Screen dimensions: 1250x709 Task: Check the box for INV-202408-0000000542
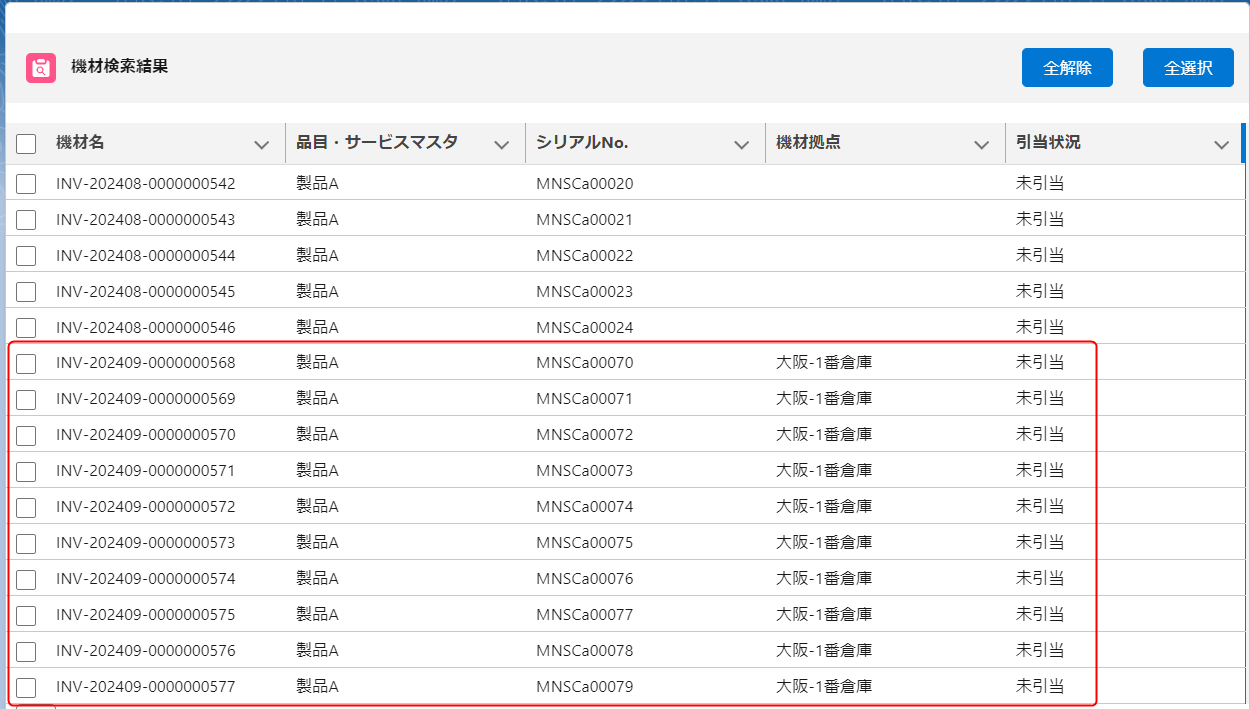point(26,184)
